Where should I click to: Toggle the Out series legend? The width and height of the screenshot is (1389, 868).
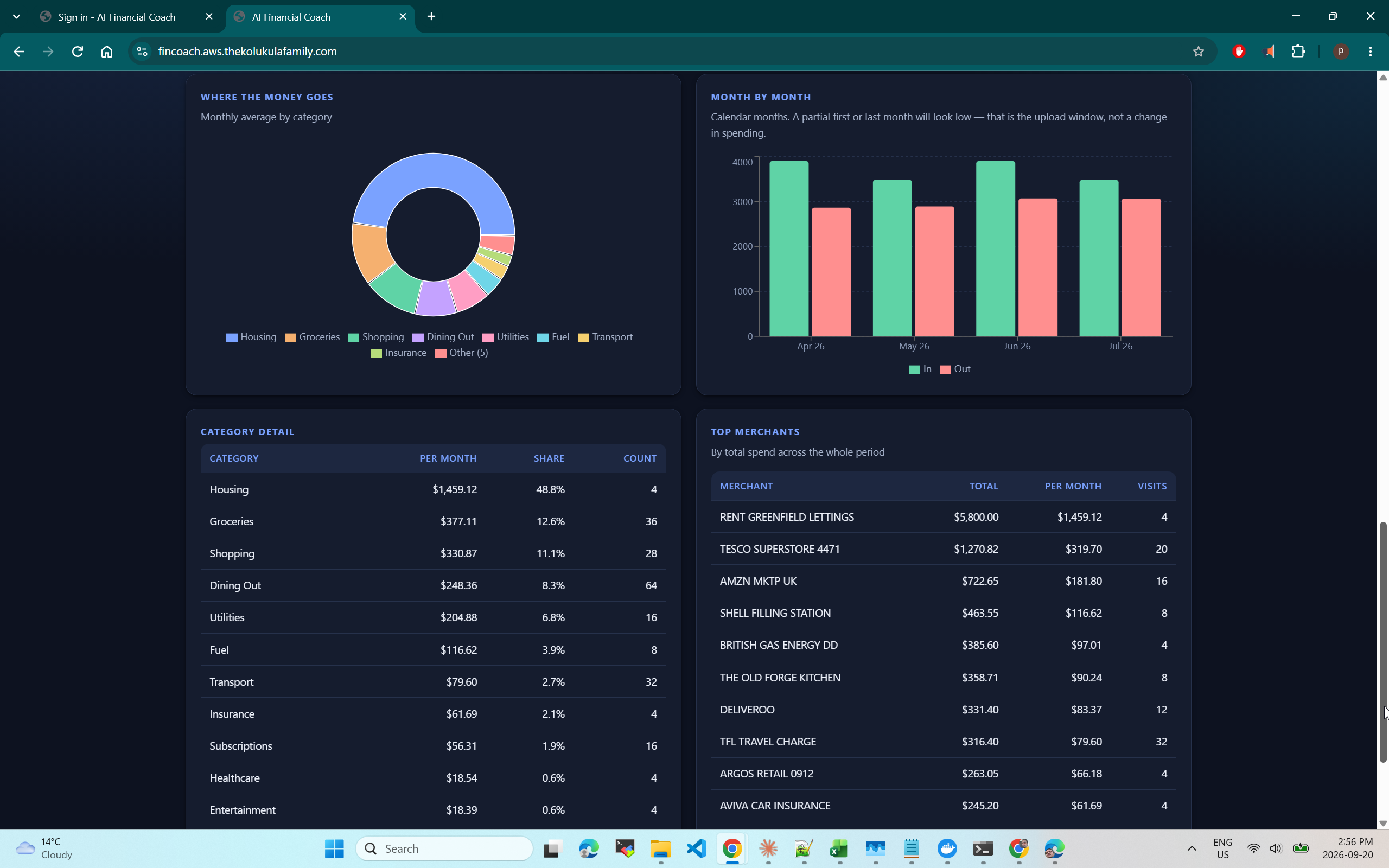[x=955, y=369]
